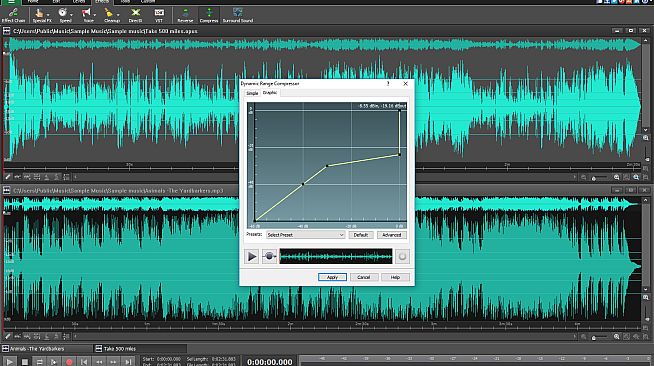Click the preview waveform strip in dialog
Image resolution: width=654 pixels, height=366 pixels.
(336, 256)
